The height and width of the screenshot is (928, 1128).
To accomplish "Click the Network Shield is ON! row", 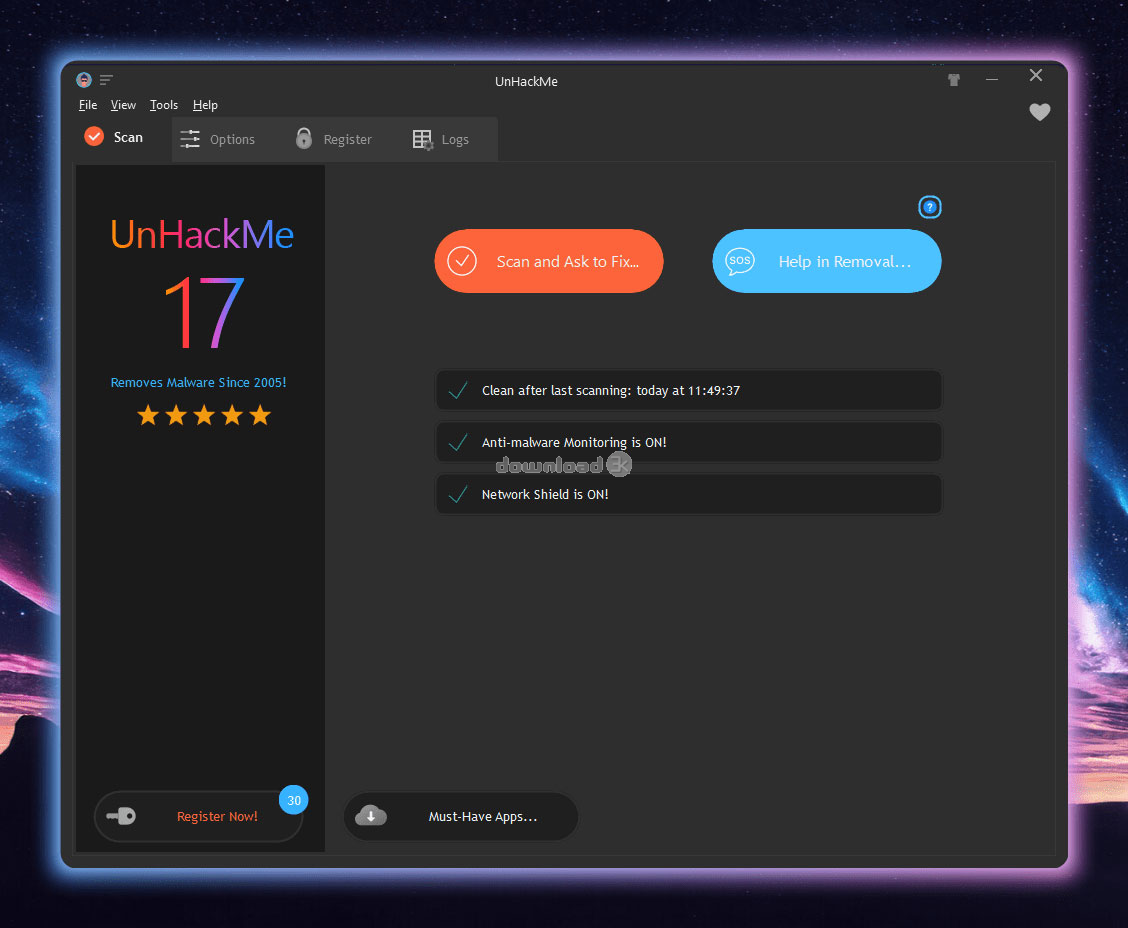I will 689,494.
